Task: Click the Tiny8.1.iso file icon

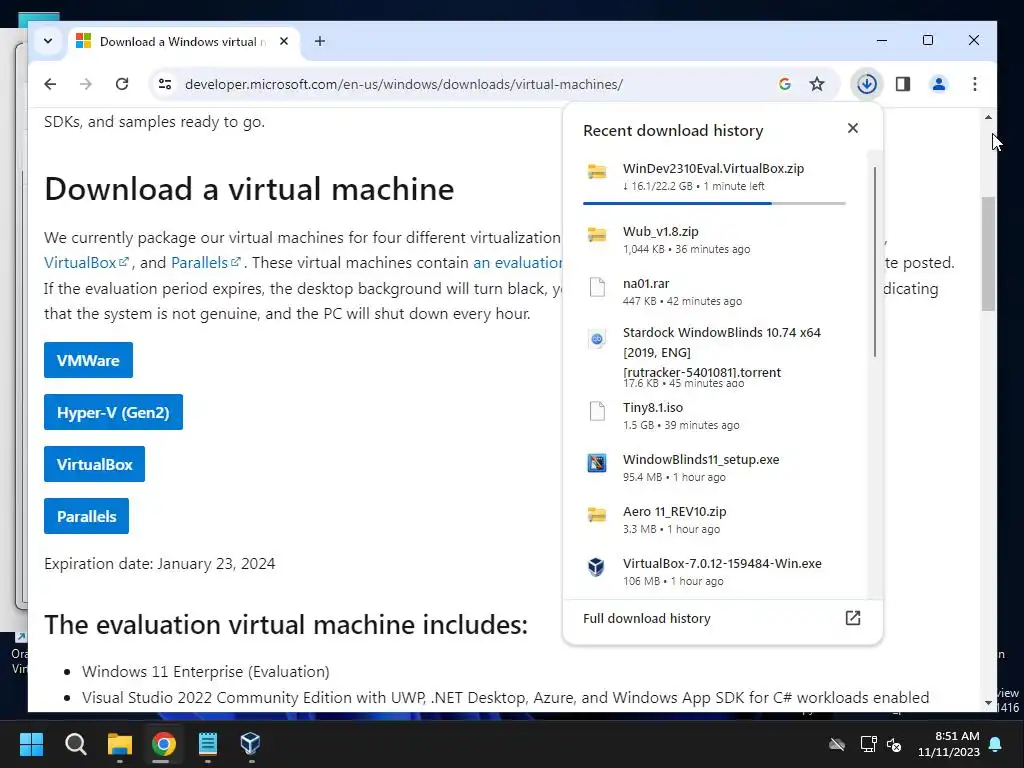Action: point(597,411)
